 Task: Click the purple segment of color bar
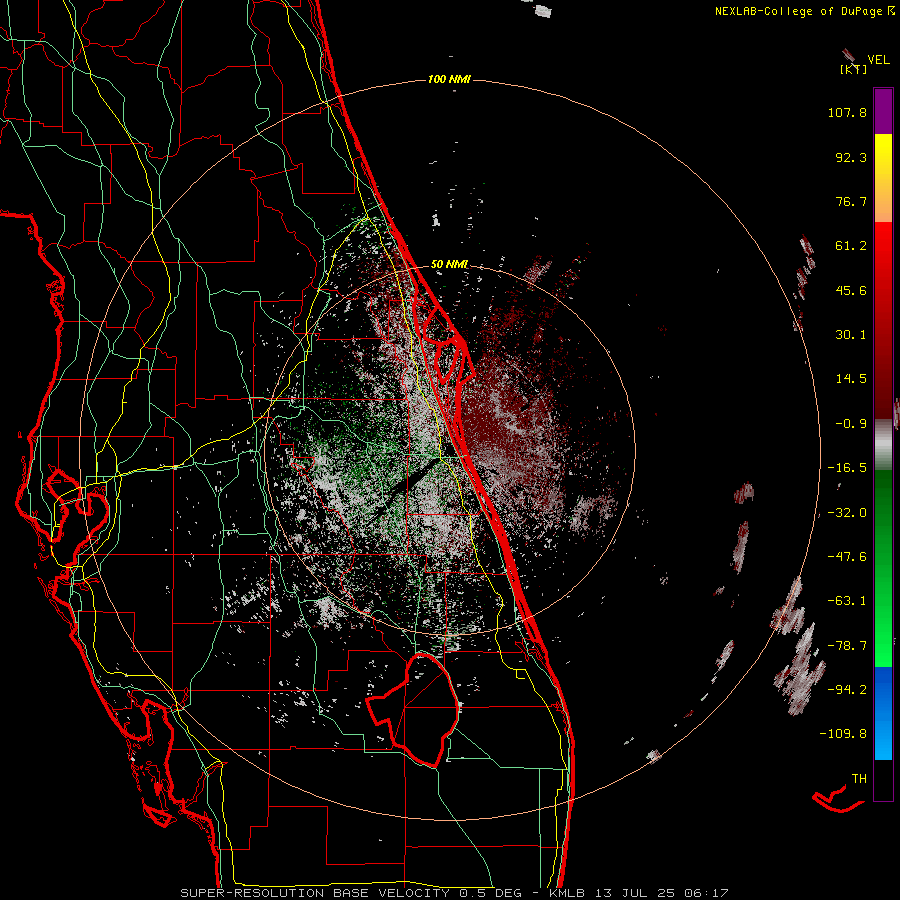883,111
